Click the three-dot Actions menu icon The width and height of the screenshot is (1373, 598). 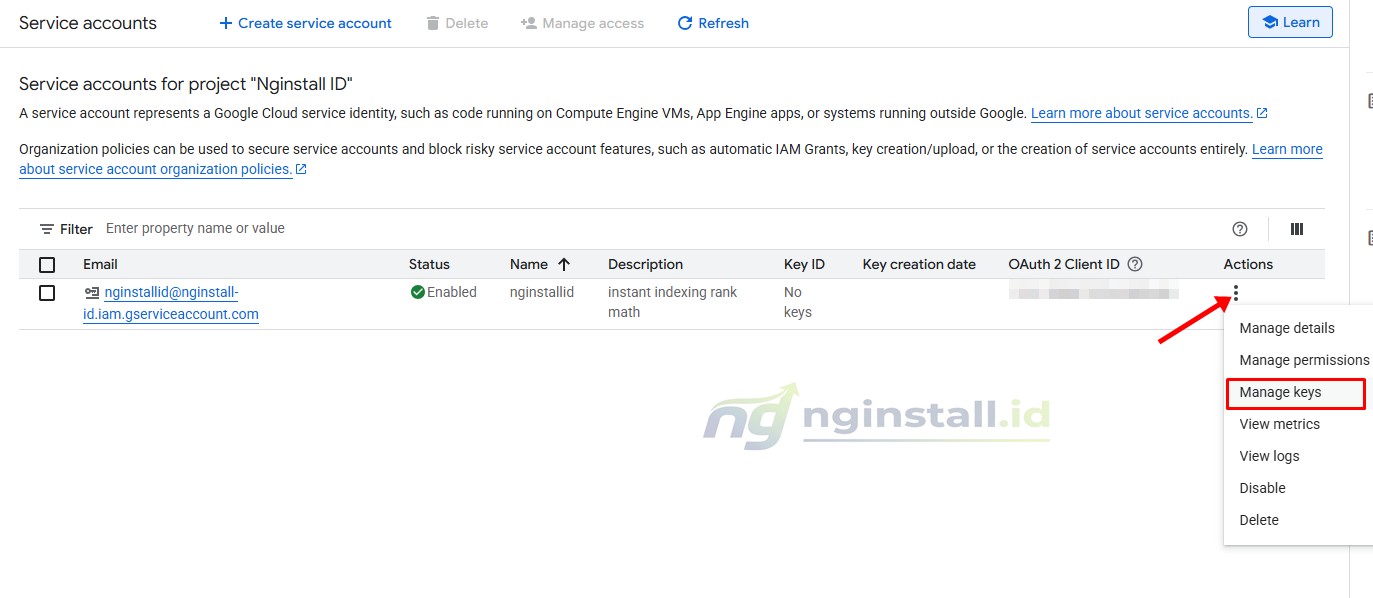[1237, 293]
